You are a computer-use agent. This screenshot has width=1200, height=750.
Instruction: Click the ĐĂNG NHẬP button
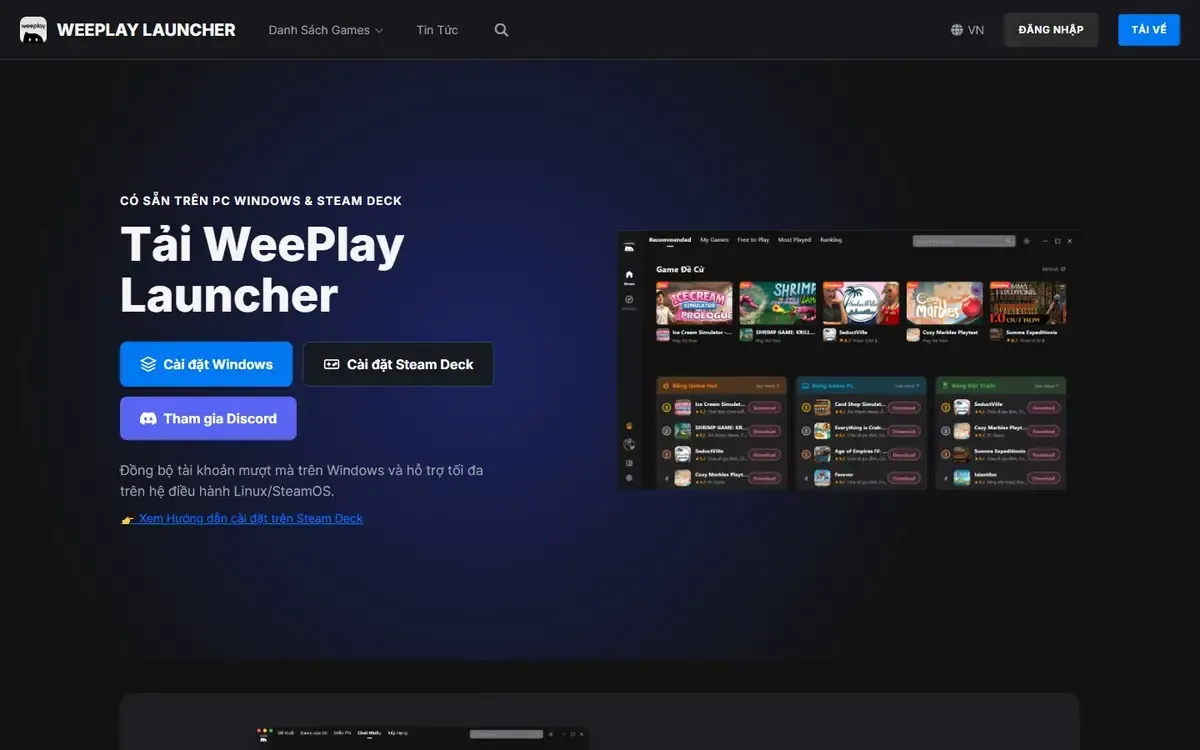click(1051, 30)
